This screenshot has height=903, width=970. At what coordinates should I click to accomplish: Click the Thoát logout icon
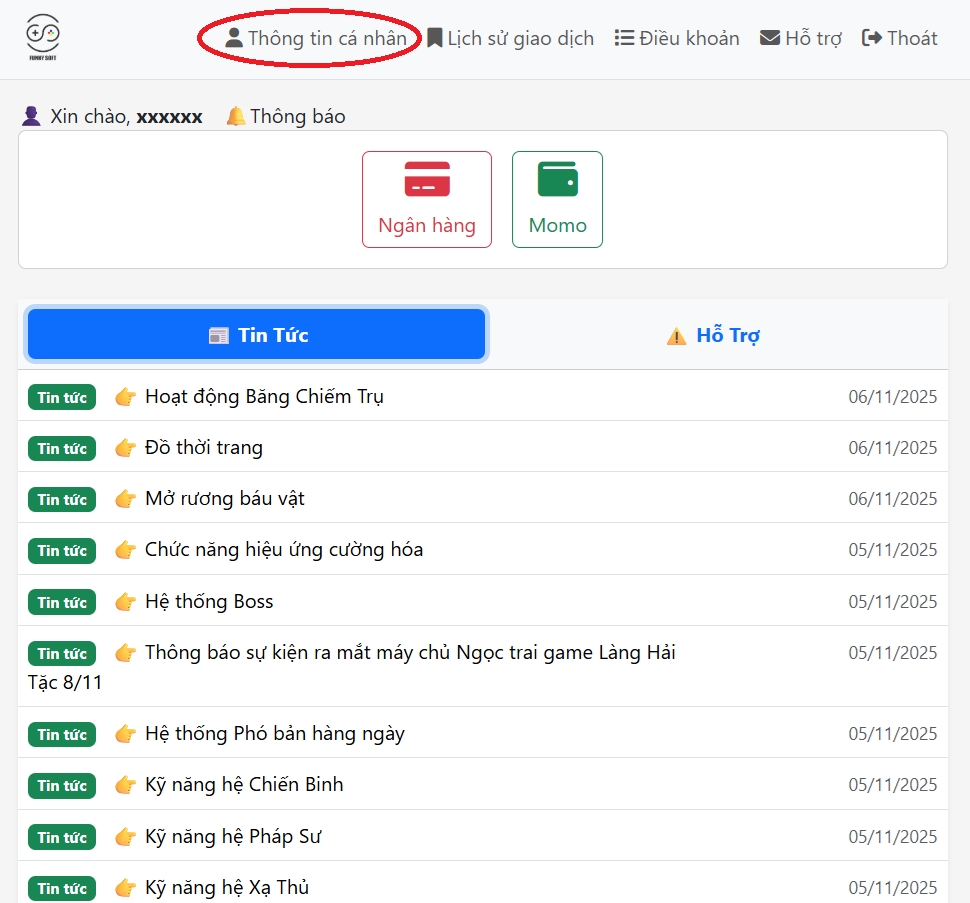click(x=871, y=38)
